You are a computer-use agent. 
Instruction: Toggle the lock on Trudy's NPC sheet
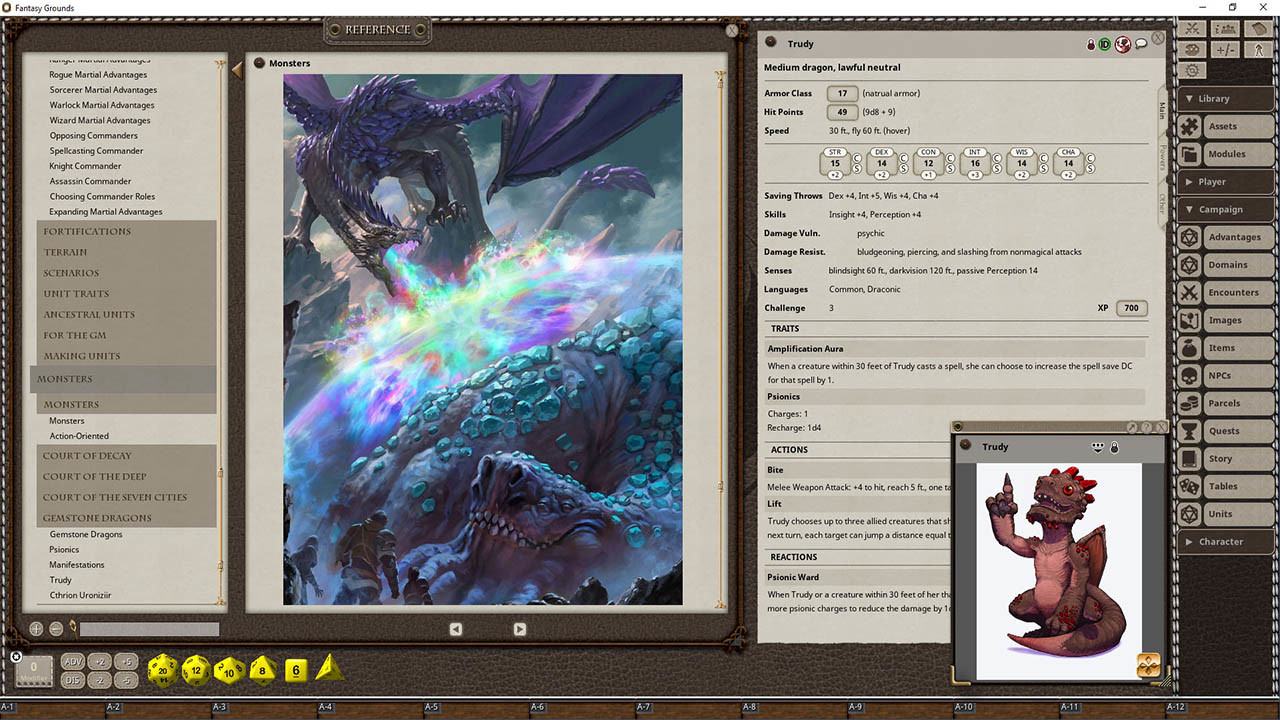1091,45
